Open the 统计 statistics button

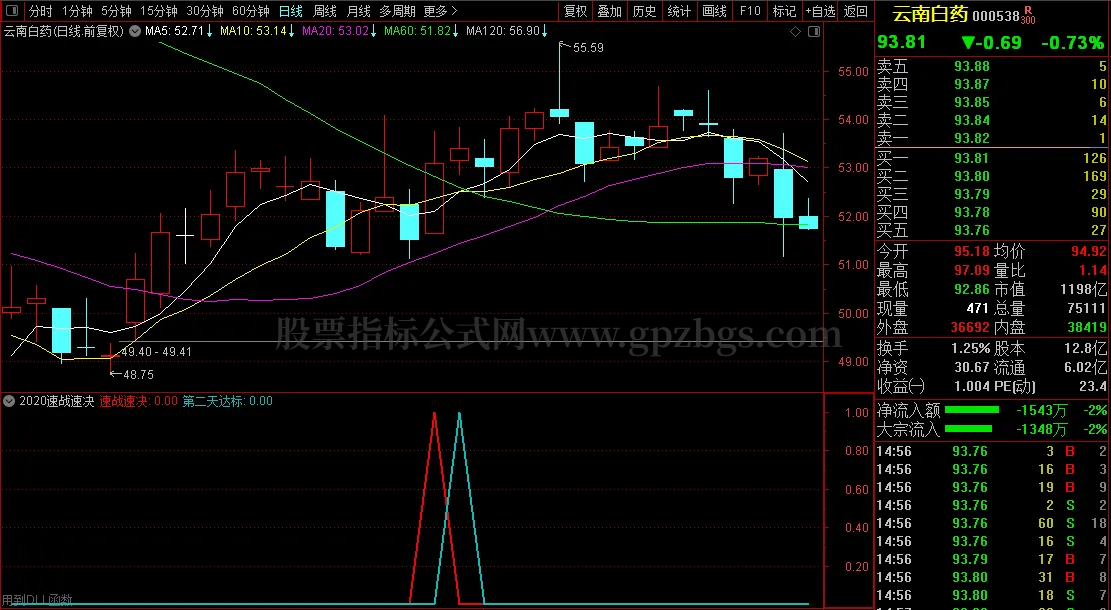click(679, 11)
